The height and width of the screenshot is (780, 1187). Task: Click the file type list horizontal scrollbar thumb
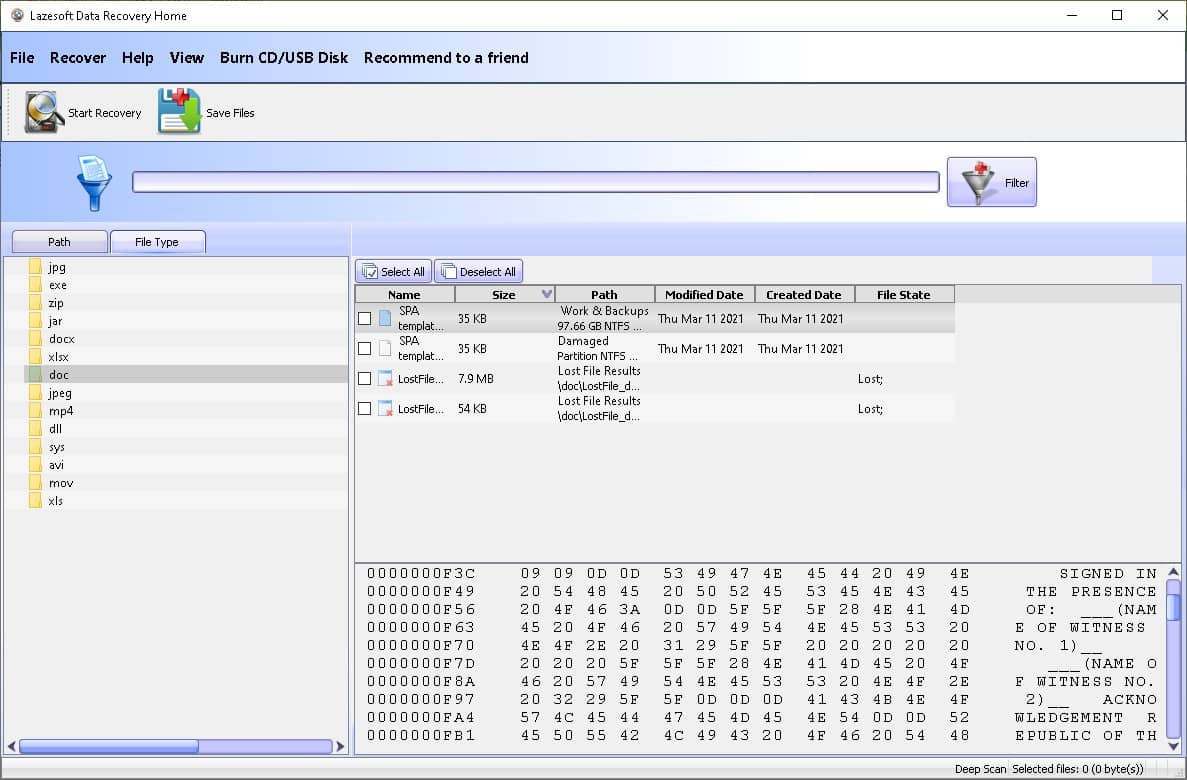coord(109,747)
